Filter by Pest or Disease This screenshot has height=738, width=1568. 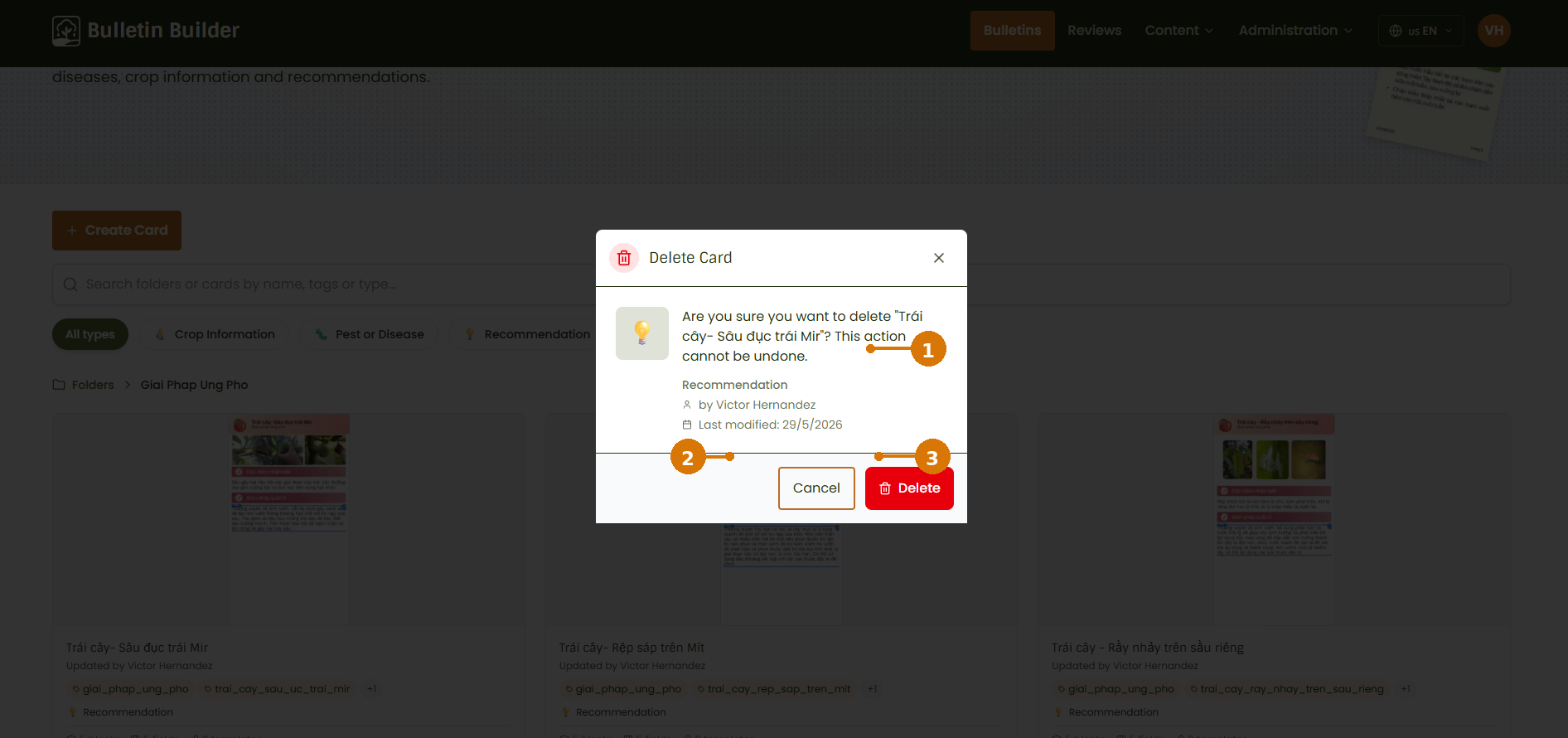point(370,334)
